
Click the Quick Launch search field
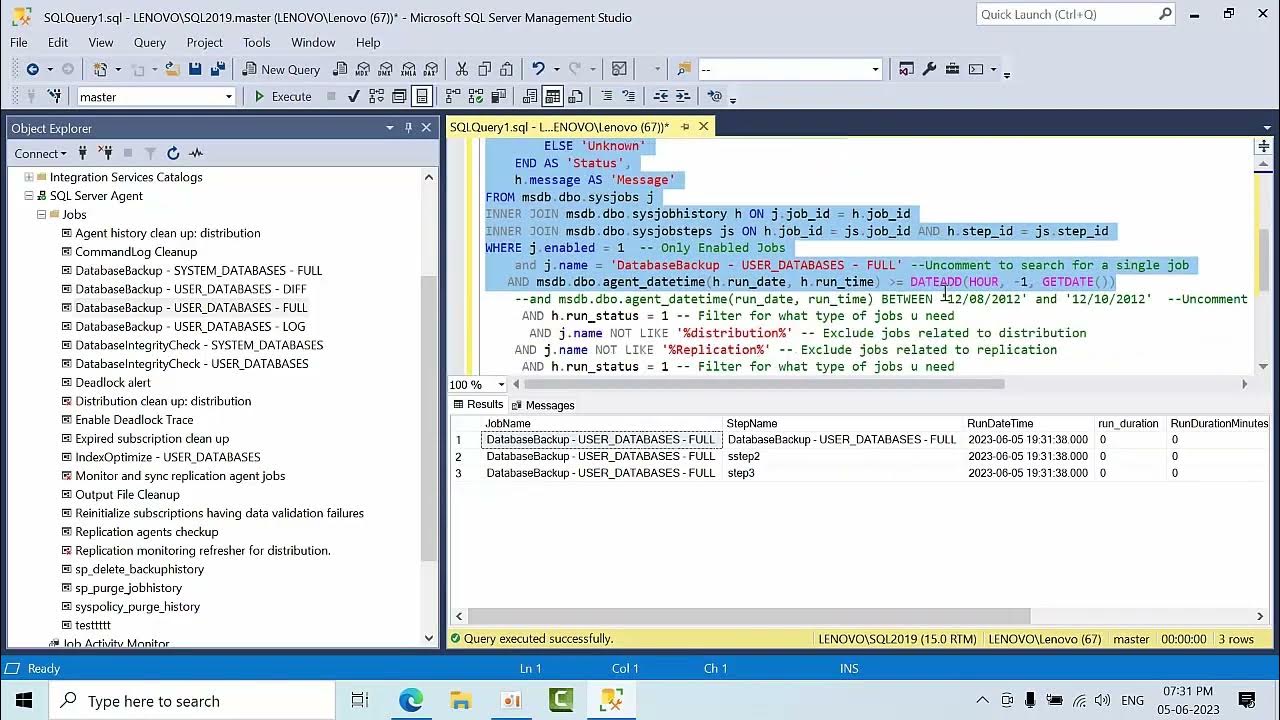pyautogui.click(x=1067, y=14)
